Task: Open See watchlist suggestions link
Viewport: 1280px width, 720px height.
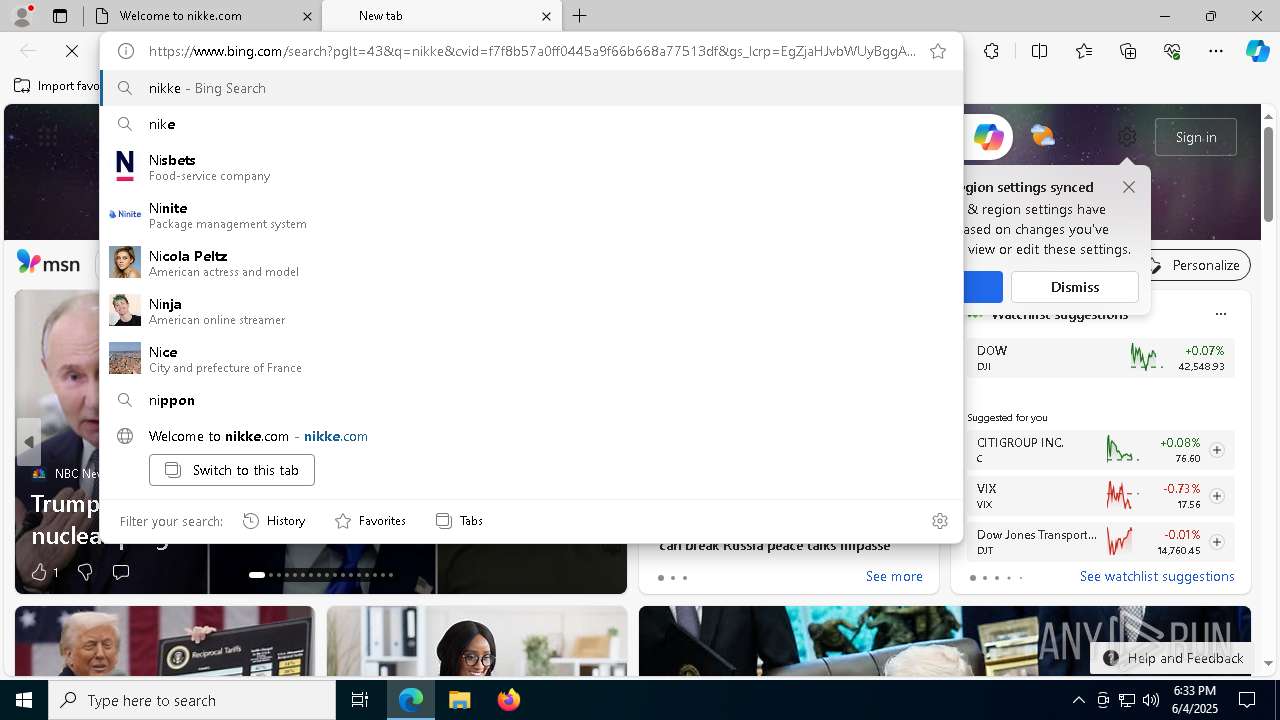Action: coord(1157,576)
